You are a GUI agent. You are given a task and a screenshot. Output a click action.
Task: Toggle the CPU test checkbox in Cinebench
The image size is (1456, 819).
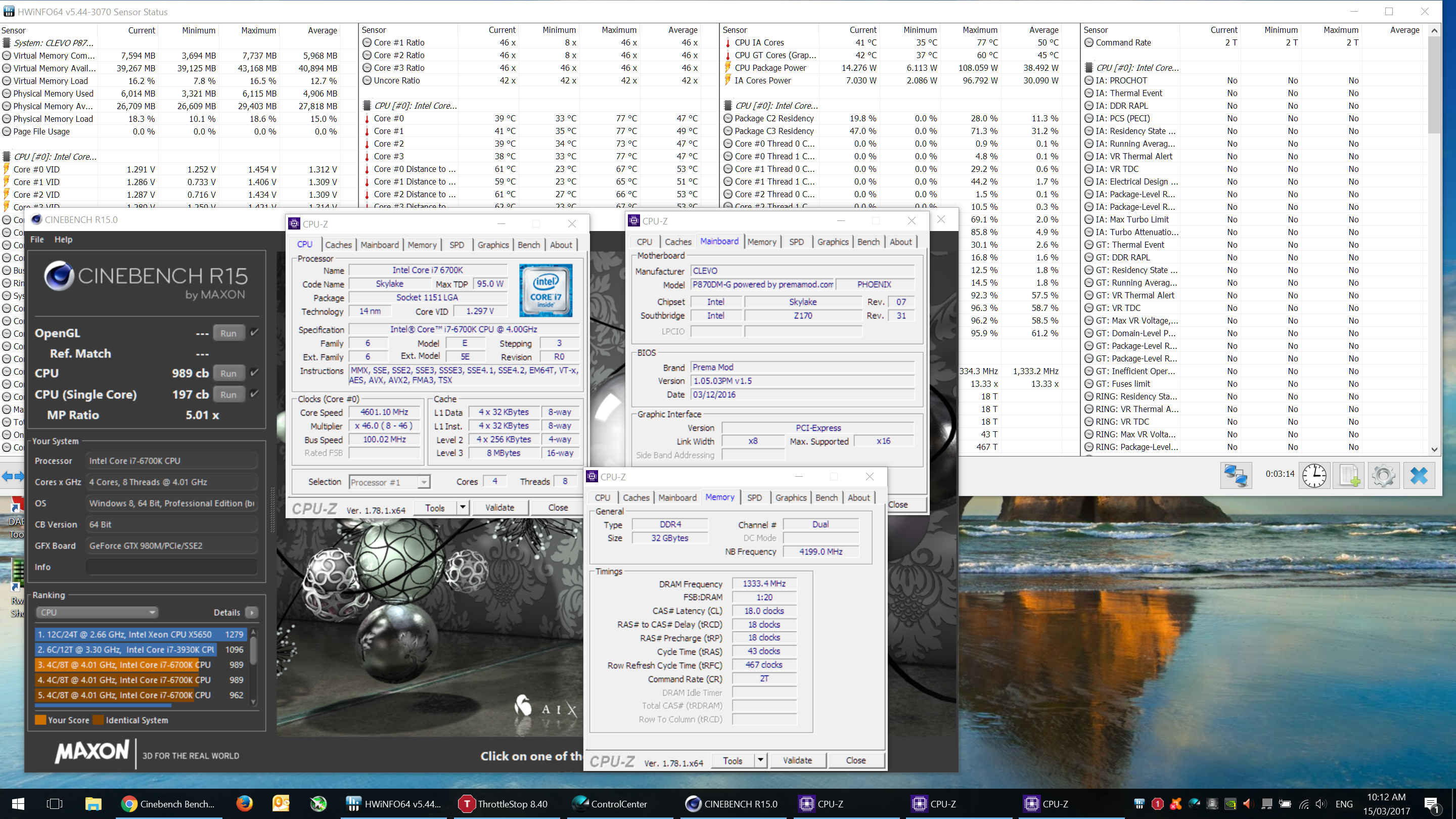pyautogui.click(x=254, y=372)
